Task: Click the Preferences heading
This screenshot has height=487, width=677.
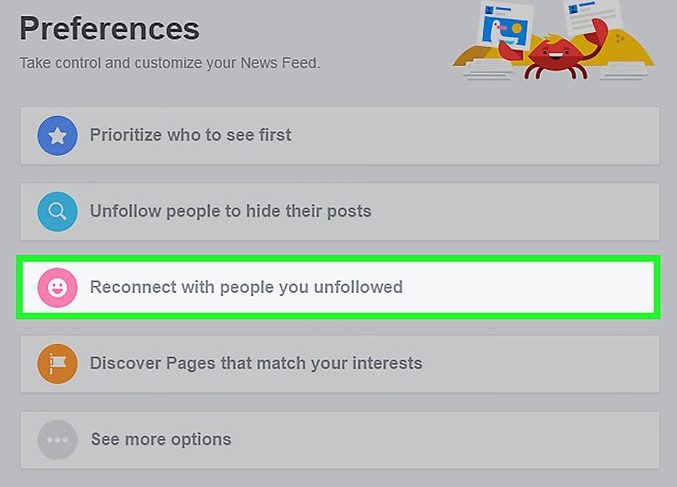Action: [110, 28]
